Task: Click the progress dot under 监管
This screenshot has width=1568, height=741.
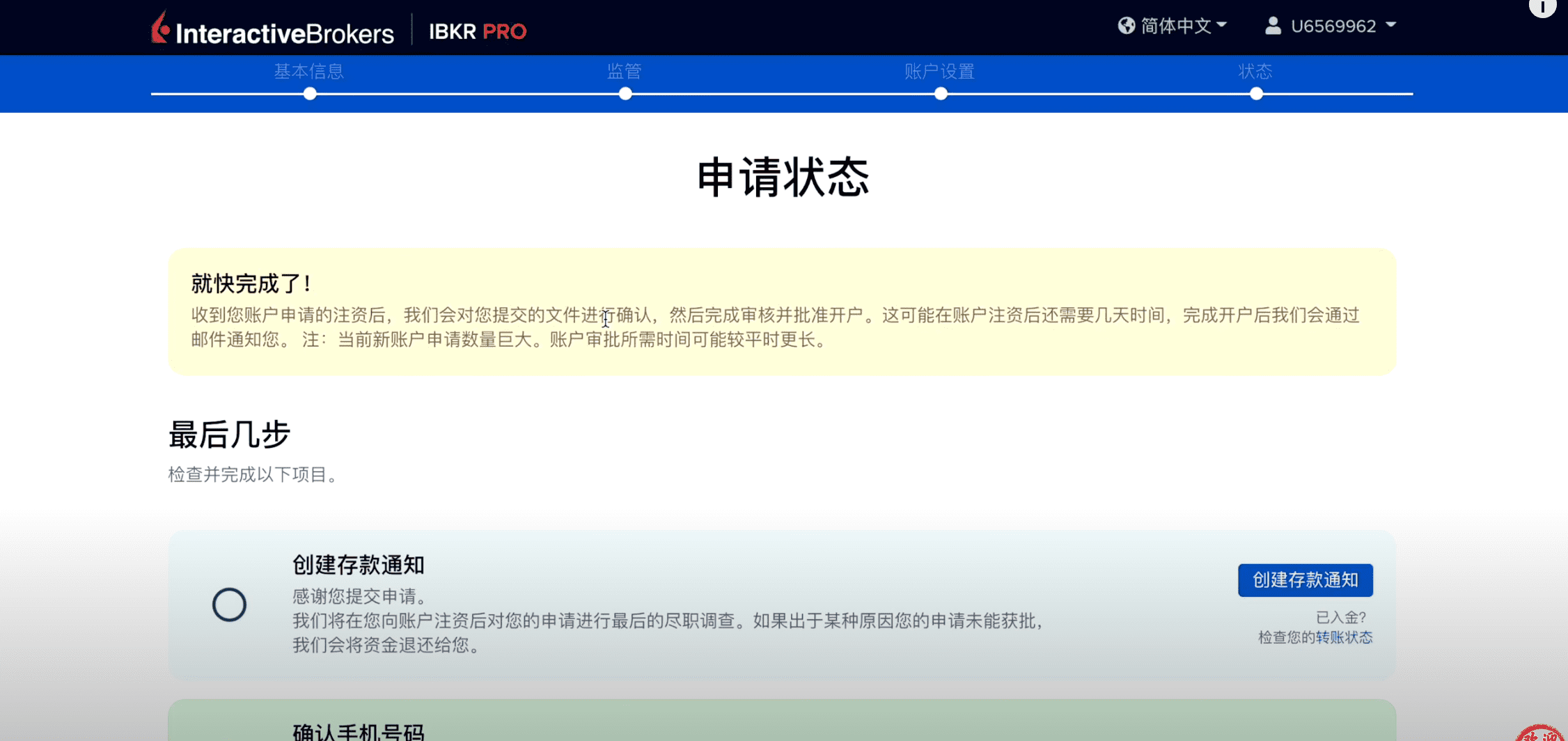Action: click(x=625, y=93)
